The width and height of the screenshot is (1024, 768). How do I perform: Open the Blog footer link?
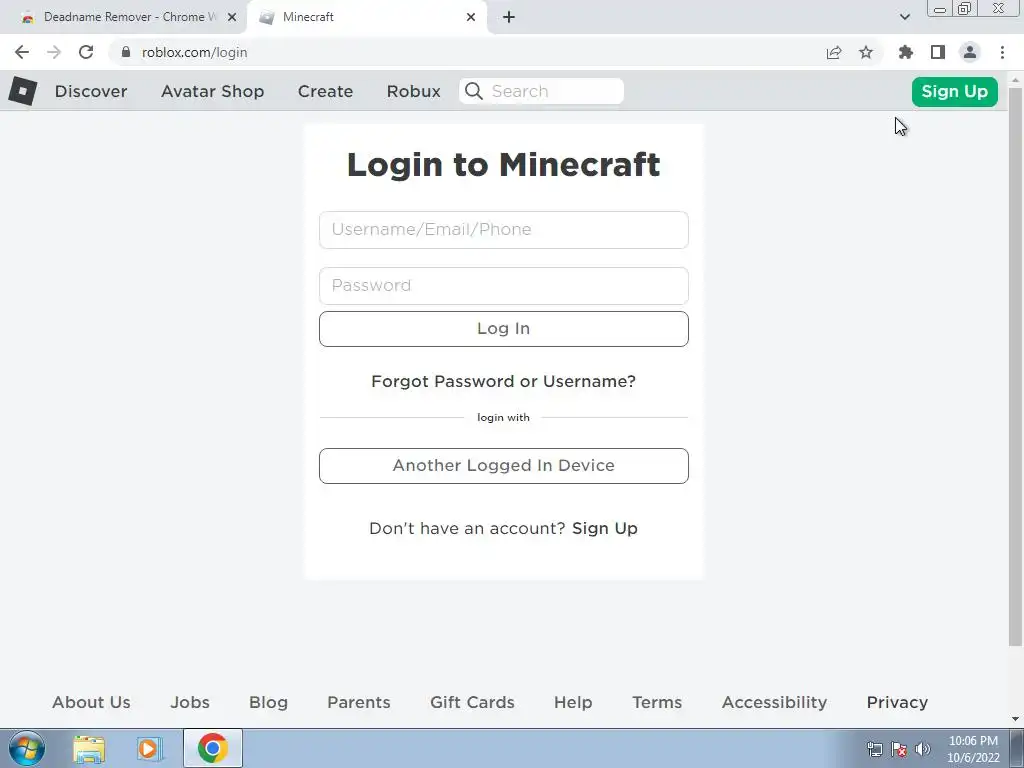[268, 702]
